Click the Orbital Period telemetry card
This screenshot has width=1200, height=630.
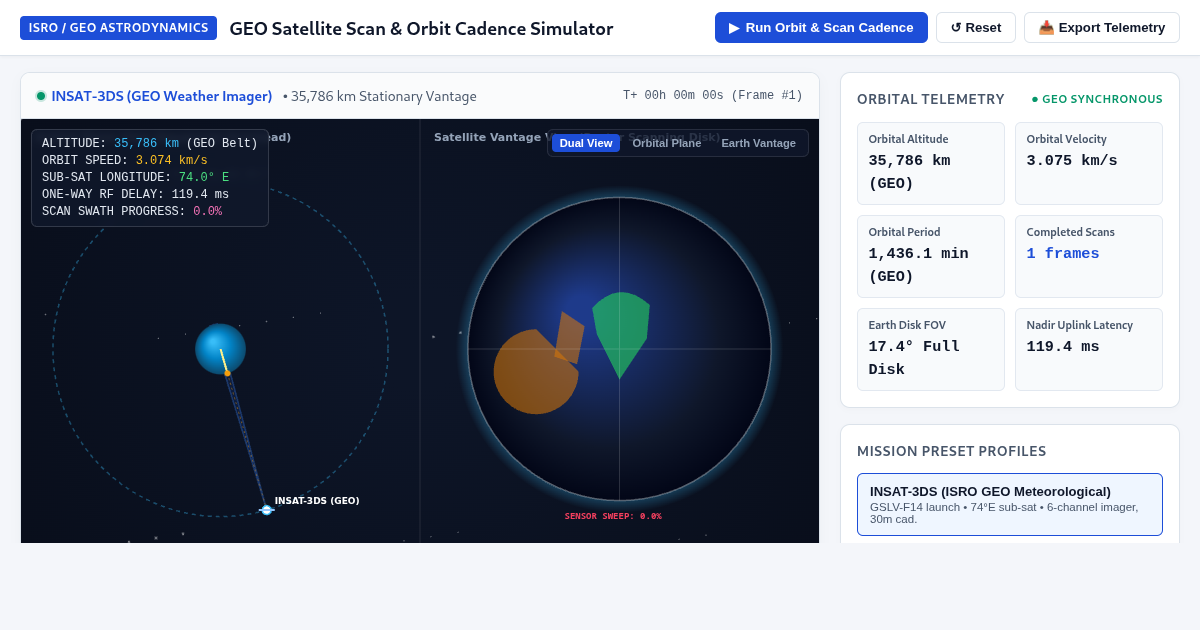[931, 257]
